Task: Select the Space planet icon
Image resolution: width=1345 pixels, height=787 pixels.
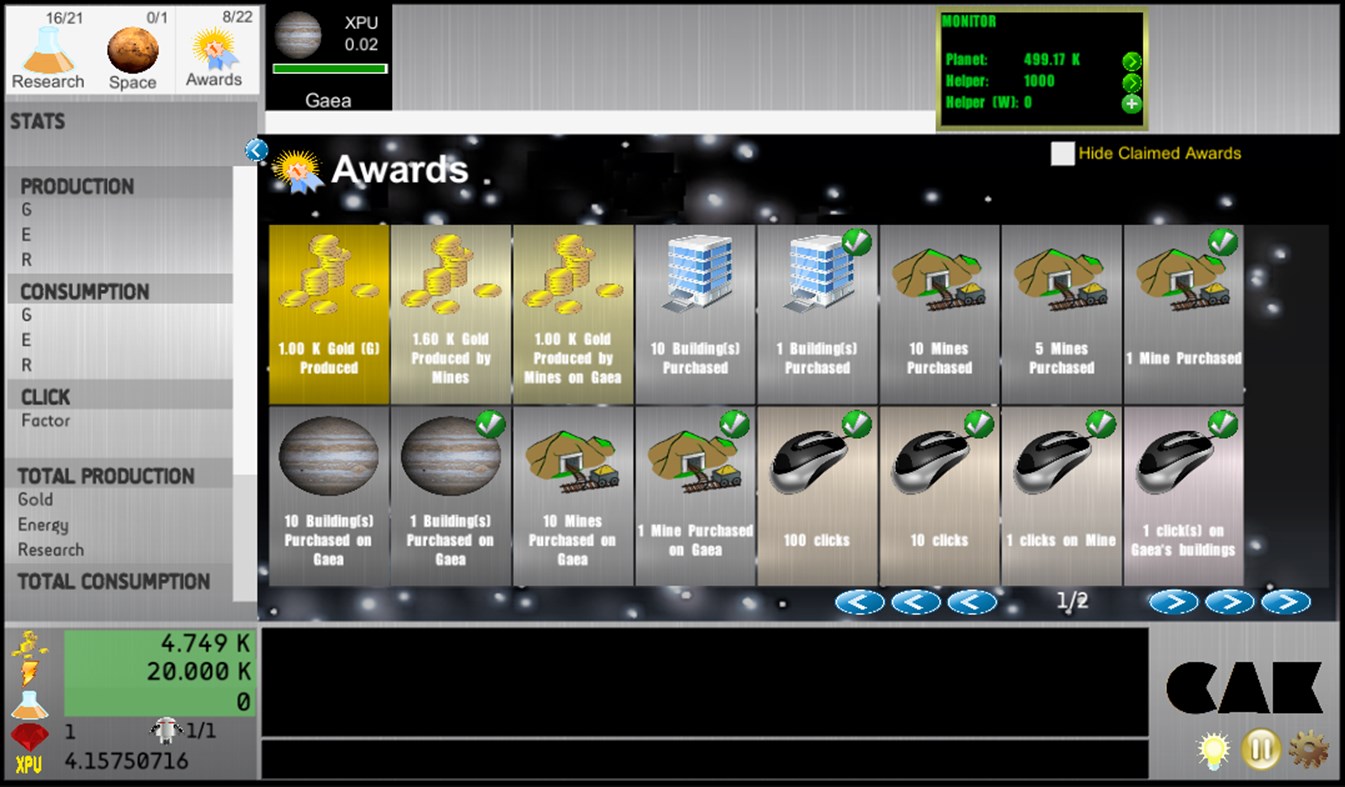Action: (132, 50)
